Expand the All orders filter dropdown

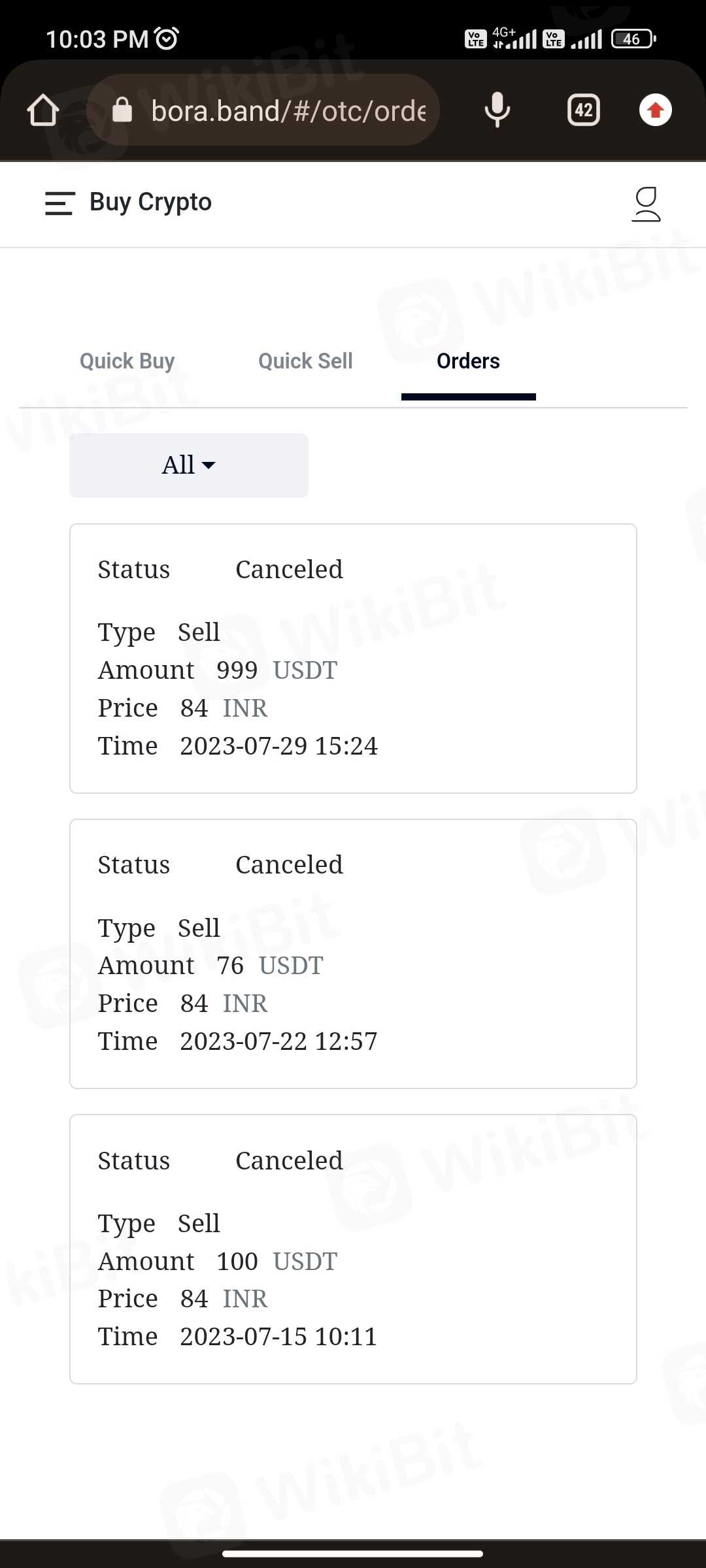point(189,465)
